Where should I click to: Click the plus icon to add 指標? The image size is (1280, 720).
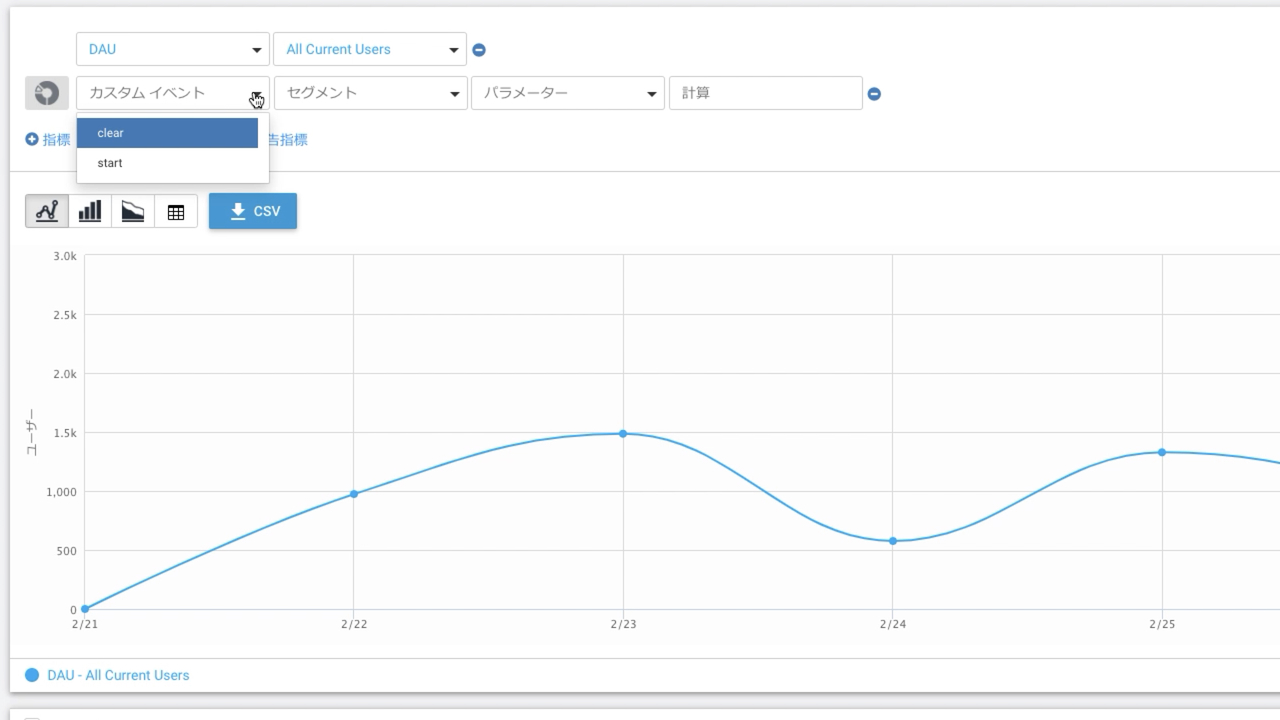tap(32, 140)
